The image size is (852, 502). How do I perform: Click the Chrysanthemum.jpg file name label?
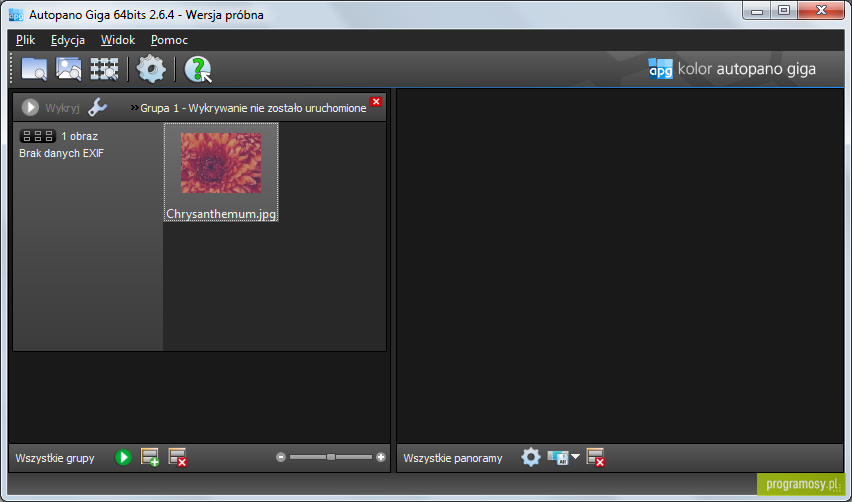point(221,214)
